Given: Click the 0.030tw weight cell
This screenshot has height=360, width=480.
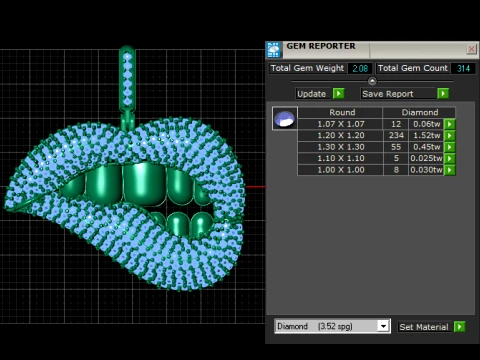Looking at the screenshot, I should point(426,170).
